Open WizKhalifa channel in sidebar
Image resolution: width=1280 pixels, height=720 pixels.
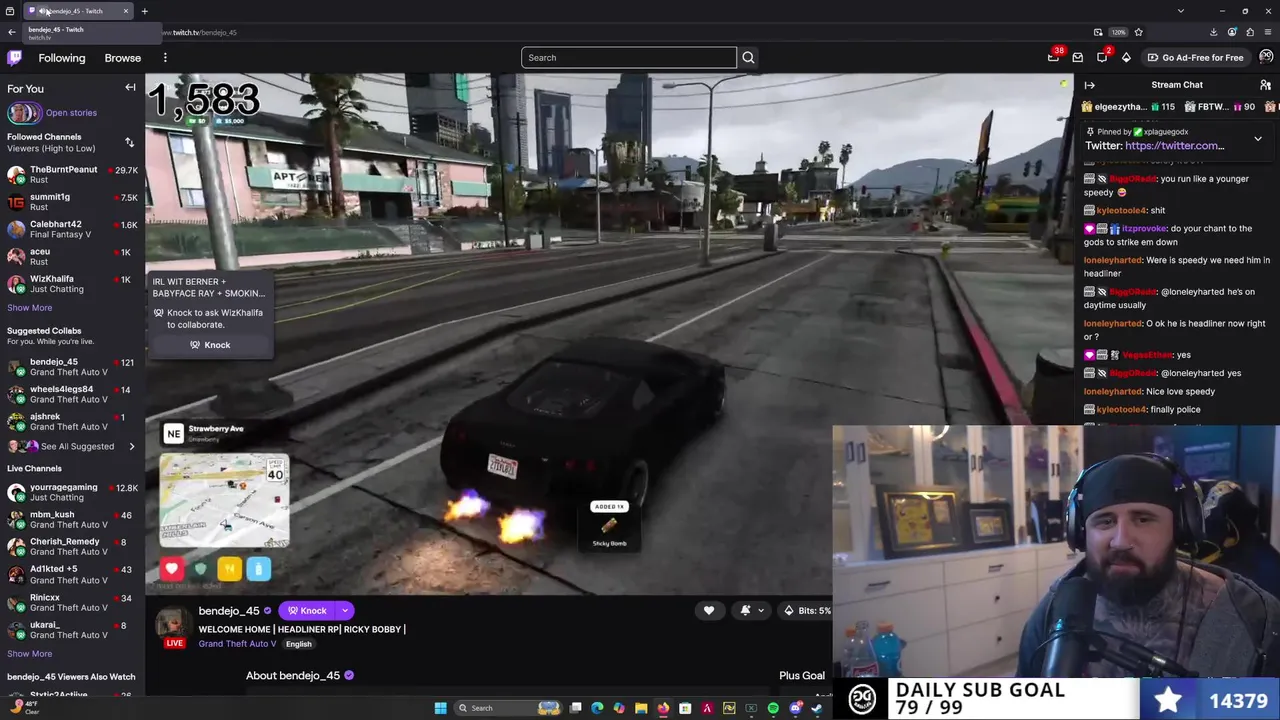(72, 284)
